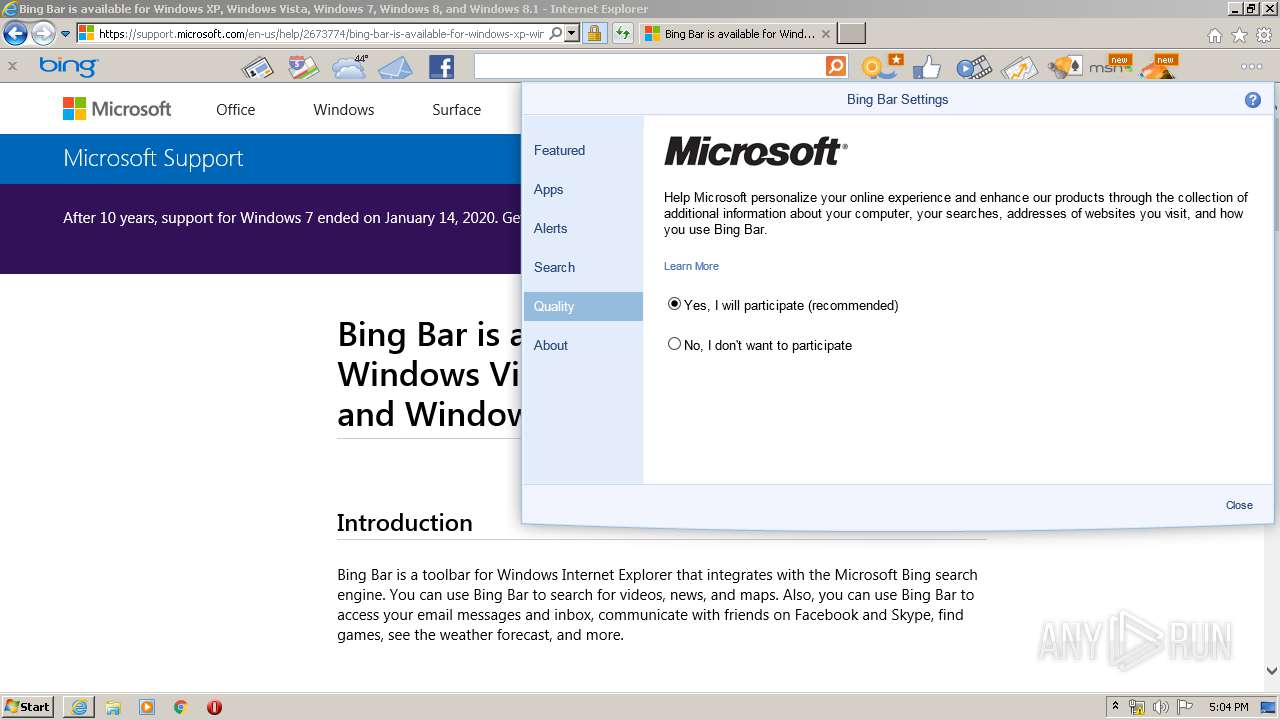The height and width of the screenshot is (720, 1280).
Task: Open the Bing Bar Settings help icon
Action: (x=1253, y=100)
